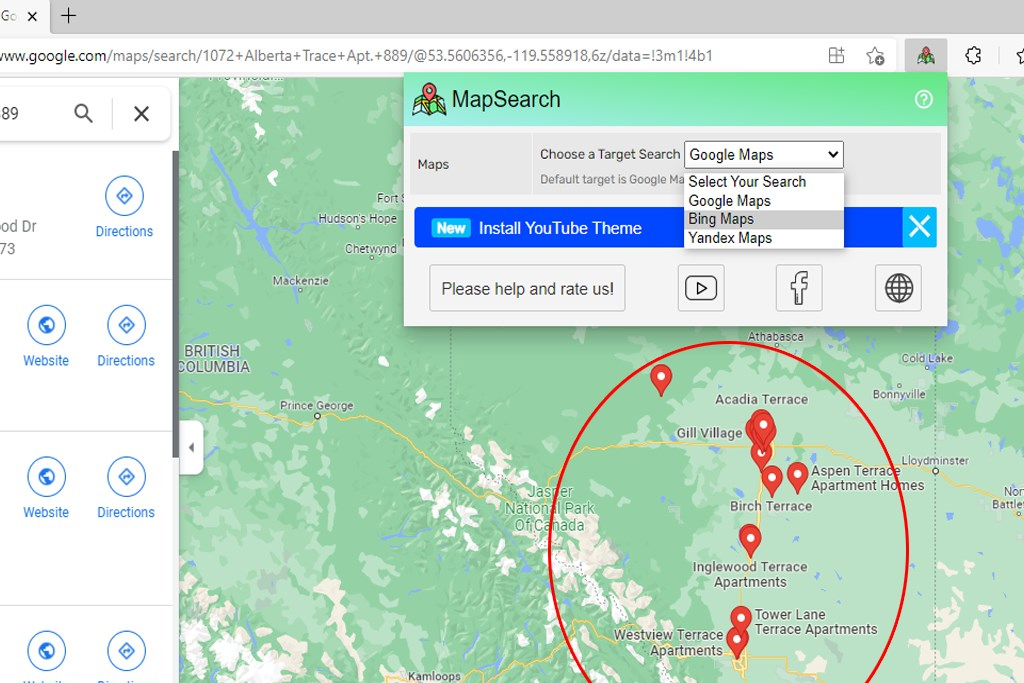This screenshot has height=683, width=1024.
Task: Open the MapSearch extension icon in toolbar
Action: [x=925, y=56]
